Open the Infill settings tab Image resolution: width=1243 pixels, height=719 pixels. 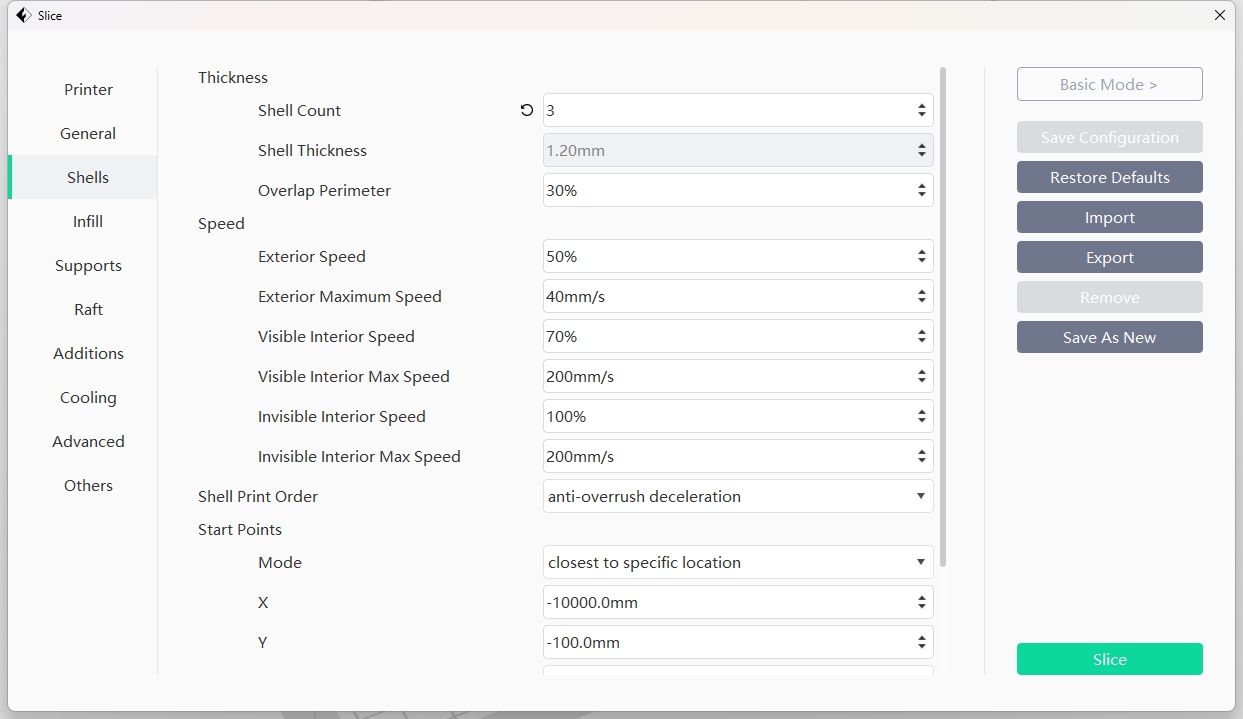pyautogui.click(x=88, y=222)
